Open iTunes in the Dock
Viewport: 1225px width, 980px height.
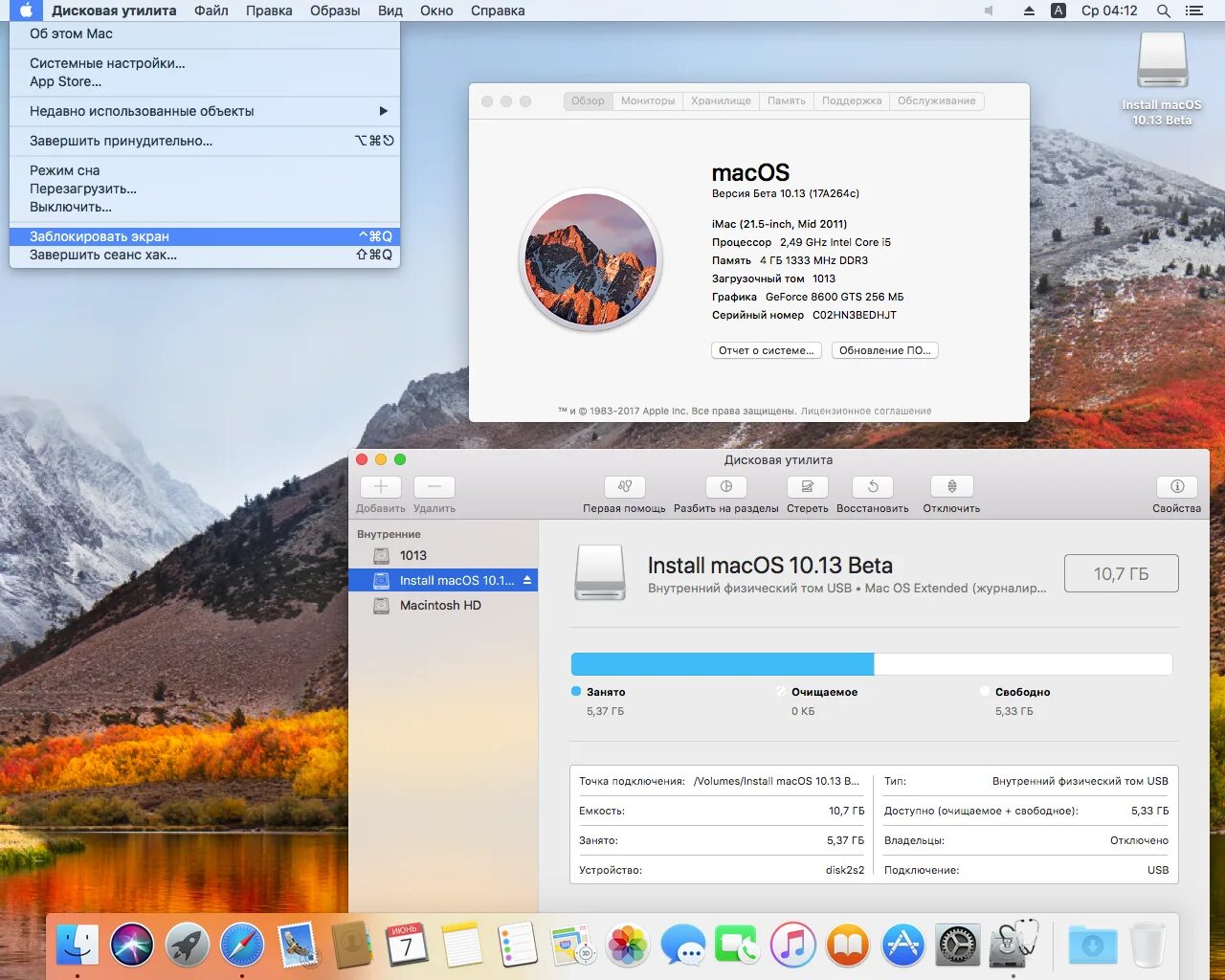coord(792,946)
